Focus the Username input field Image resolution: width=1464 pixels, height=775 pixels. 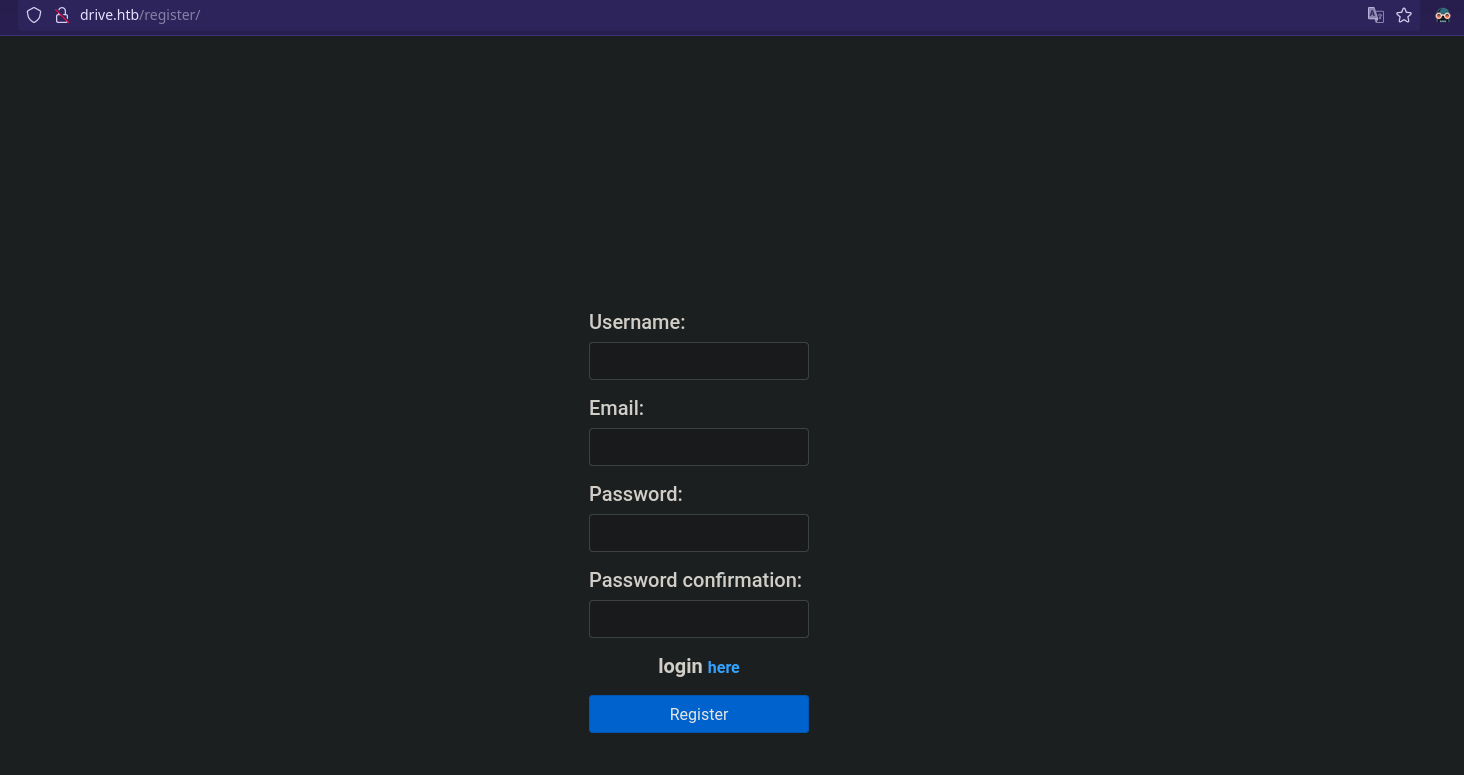click(x=698, y=361)
